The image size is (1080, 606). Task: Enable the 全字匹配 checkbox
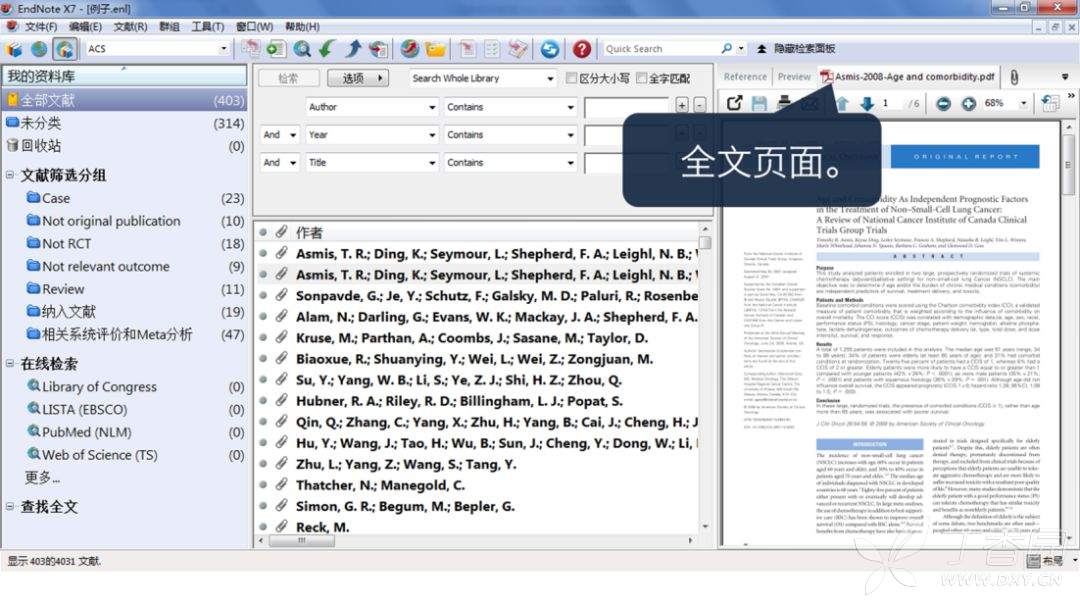coord(641,78)
